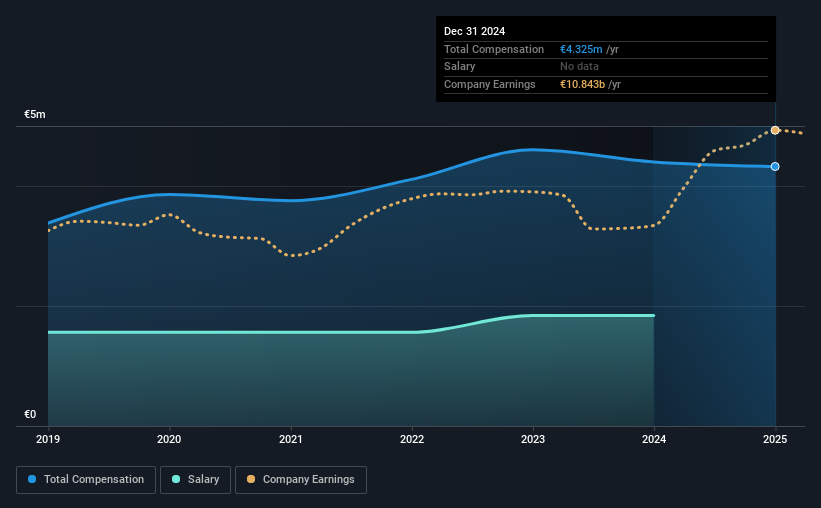Select the 2020 x-axis label
The height and width of the screenshot is (508, 821).
pos(169,439)
